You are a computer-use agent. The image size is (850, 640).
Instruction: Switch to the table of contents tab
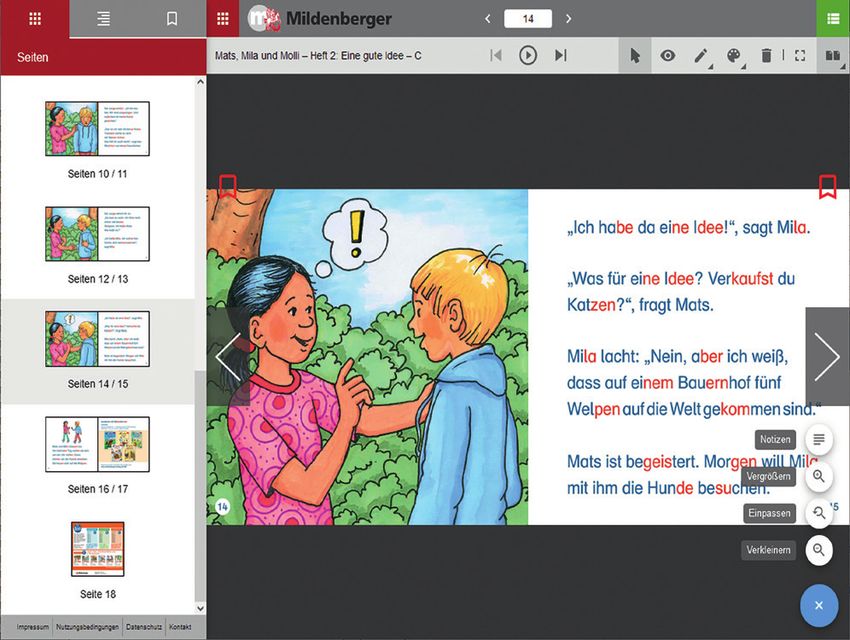coord(104,19)
